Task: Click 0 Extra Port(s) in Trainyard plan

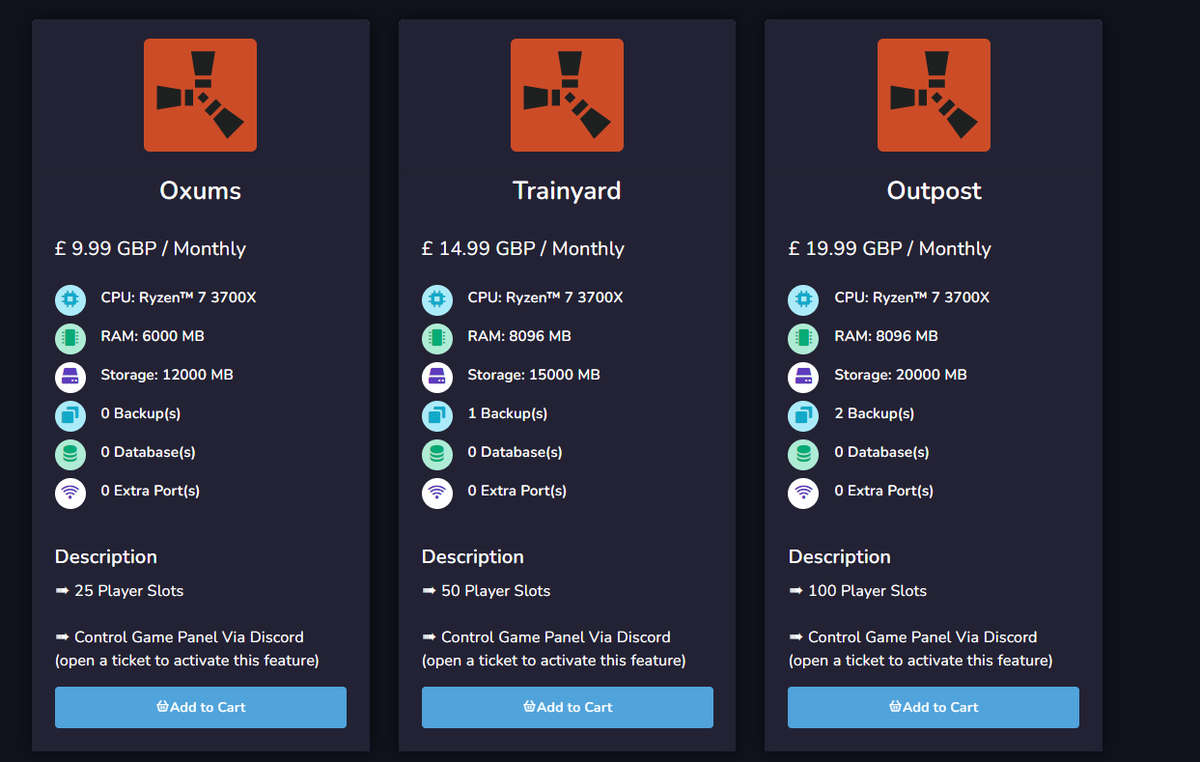Action: point(517,491)
